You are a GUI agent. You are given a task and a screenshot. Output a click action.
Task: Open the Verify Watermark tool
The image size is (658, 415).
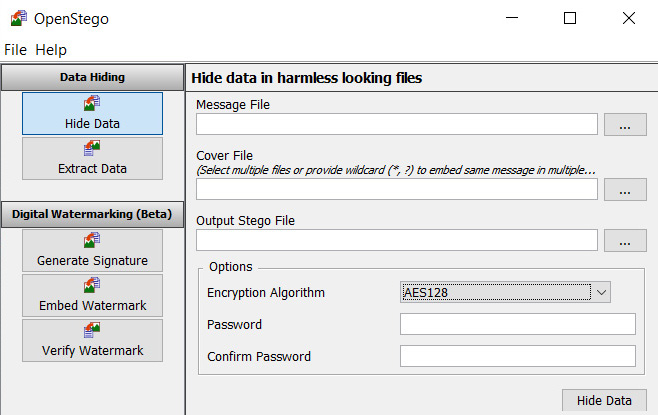pos(92,340)
